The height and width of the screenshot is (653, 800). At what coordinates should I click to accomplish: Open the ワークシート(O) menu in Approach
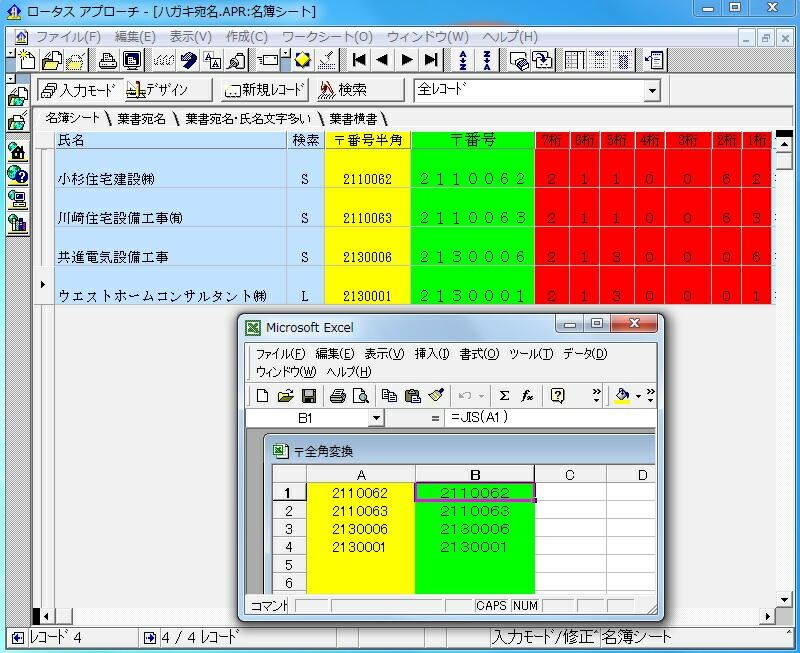tap(327, 37)
